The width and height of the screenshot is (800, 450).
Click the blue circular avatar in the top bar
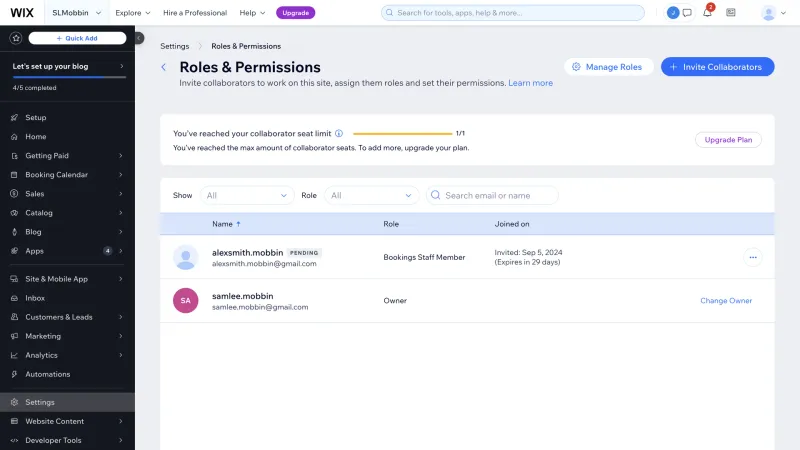673,13
